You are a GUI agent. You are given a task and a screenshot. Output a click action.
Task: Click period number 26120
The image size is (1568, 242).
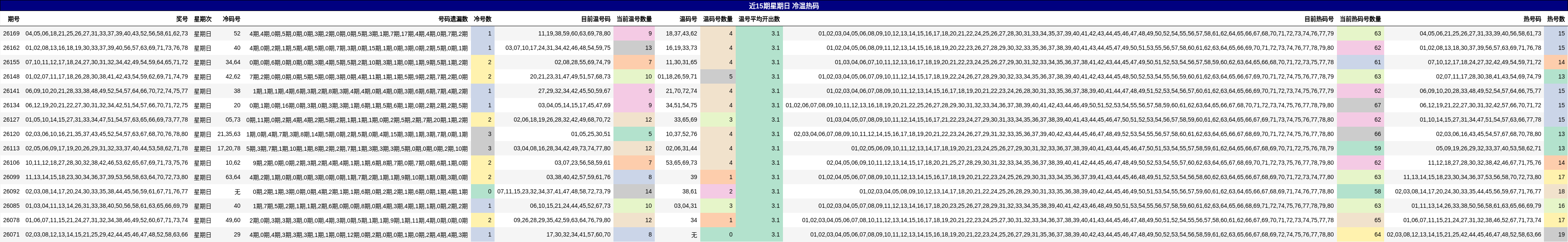[x=11, y=134]
